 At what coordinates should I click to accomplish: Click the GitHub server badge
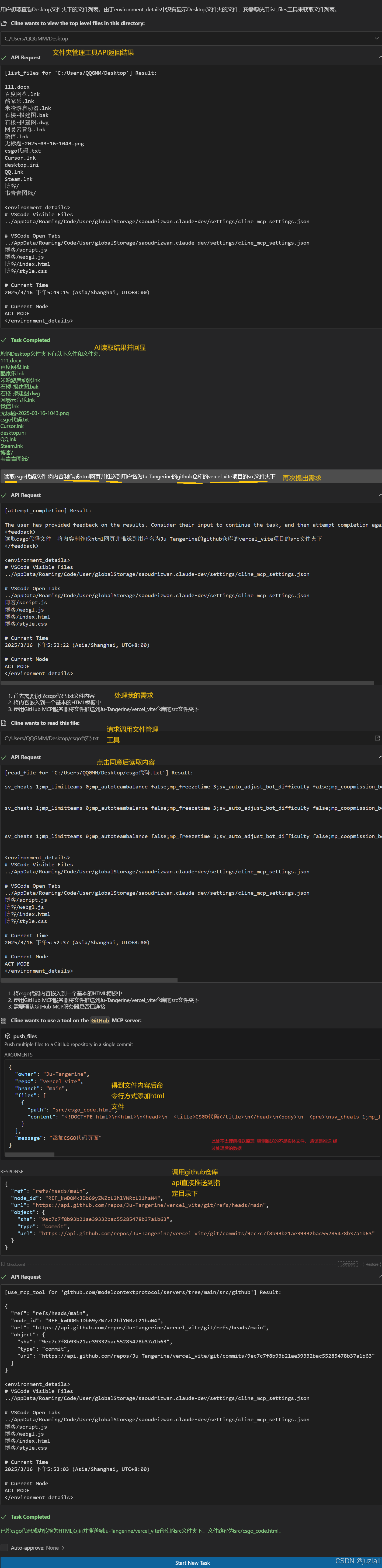100,1021
